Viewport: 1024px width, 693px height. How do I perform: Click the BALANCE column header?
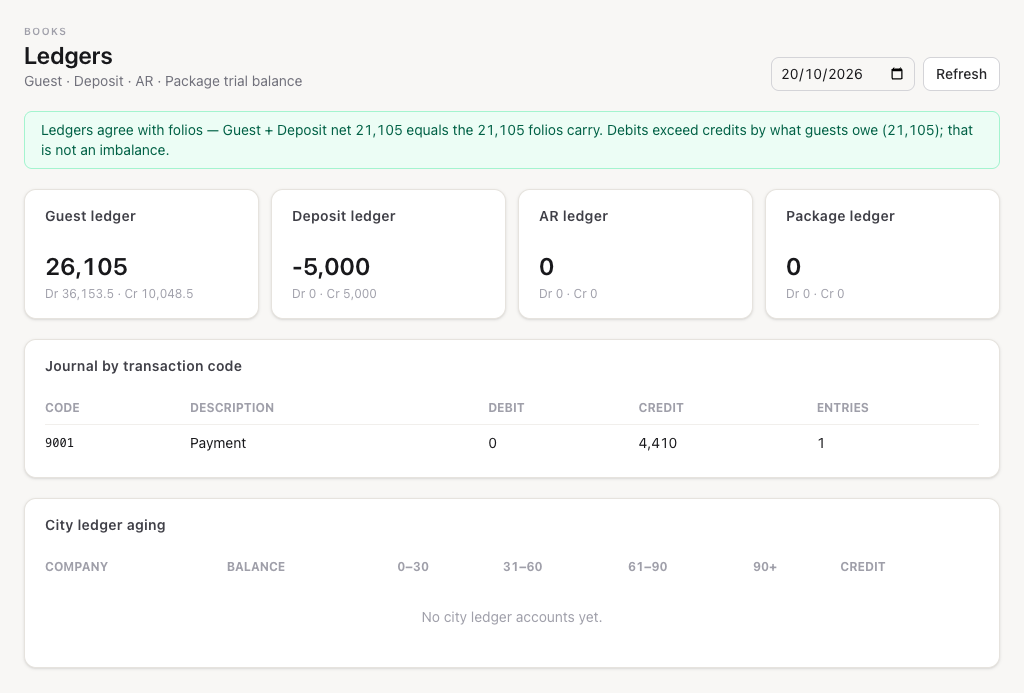(256, 567)
